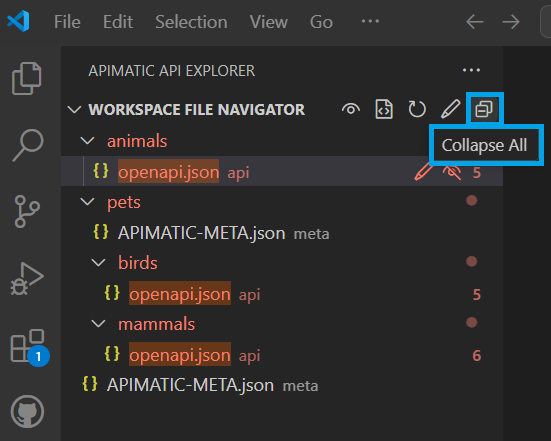The image size is (551, 441).
Task: Open the View menu
Action: 269,22
